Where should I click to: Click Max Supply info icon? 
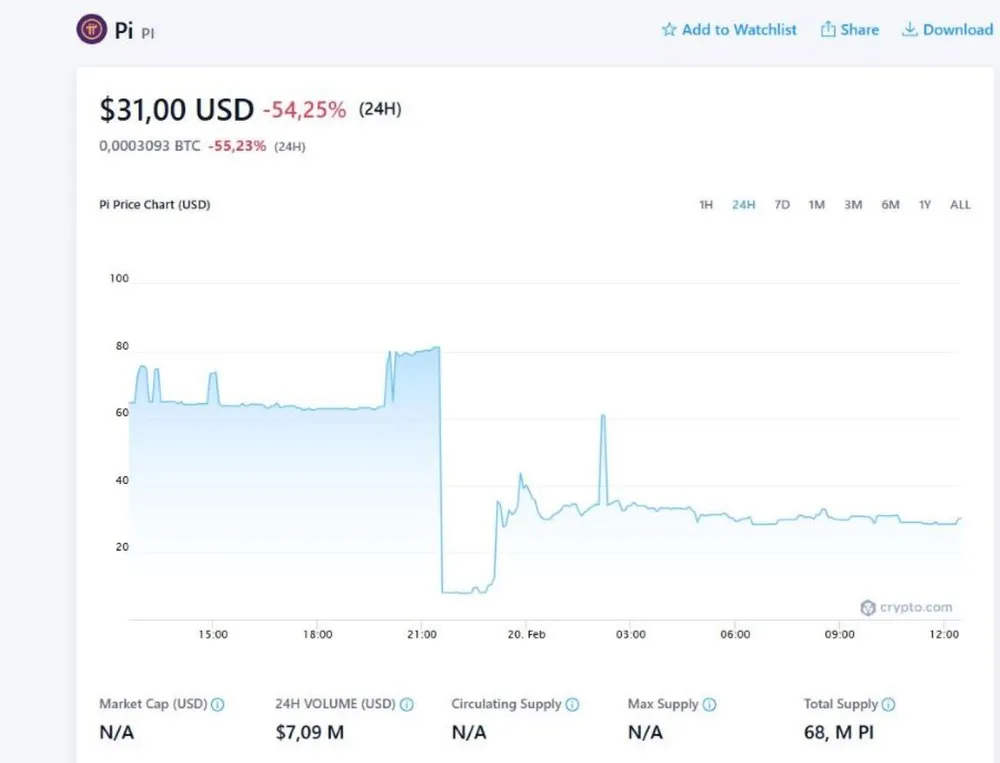point(709,705)
